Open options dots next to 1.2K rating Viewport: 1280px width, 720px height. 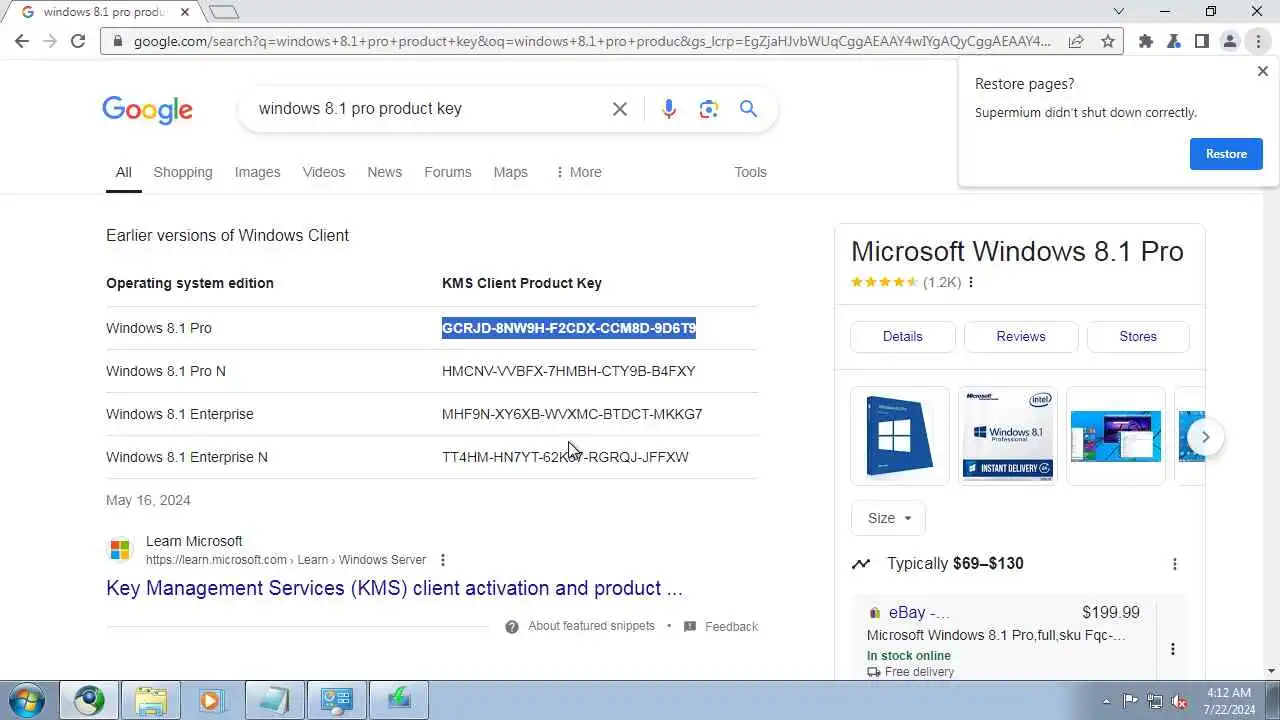coord(971,282)
